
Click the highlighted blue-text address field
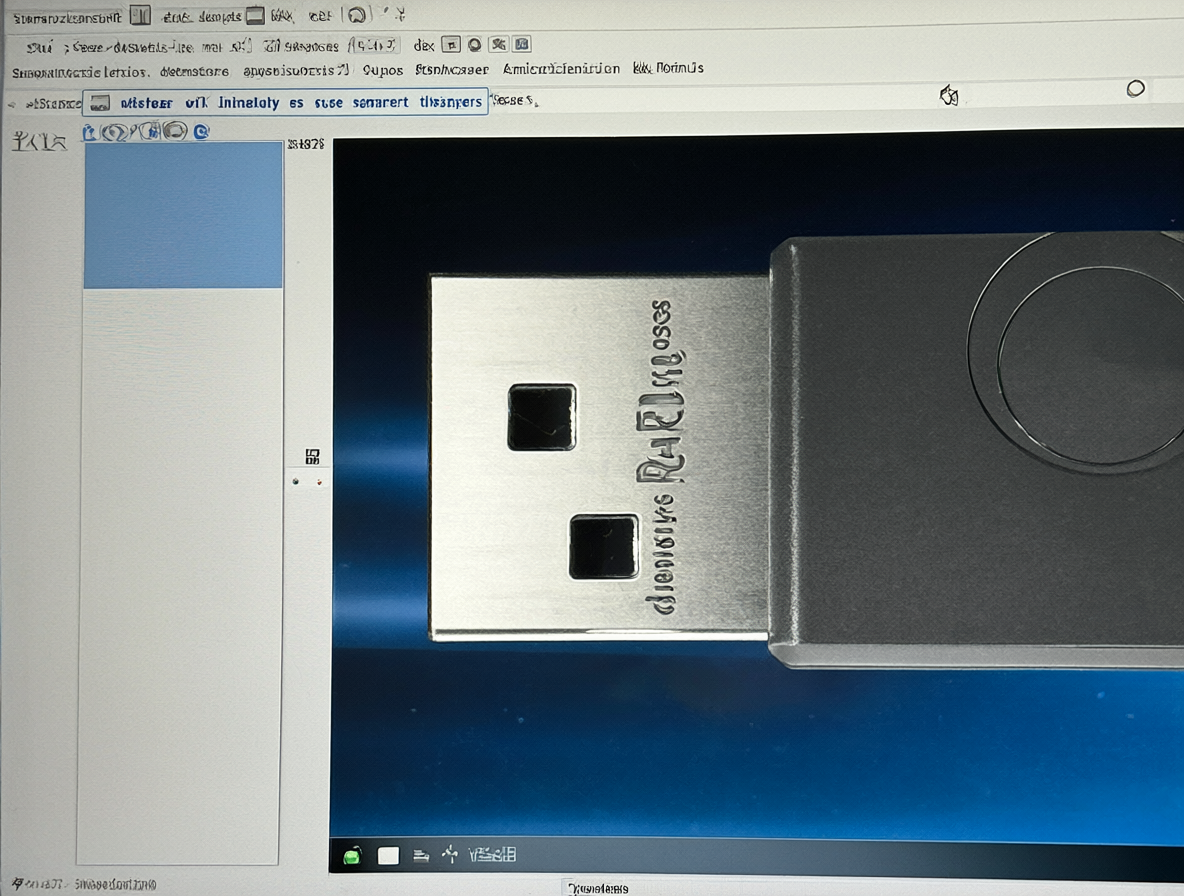point(285,102)
